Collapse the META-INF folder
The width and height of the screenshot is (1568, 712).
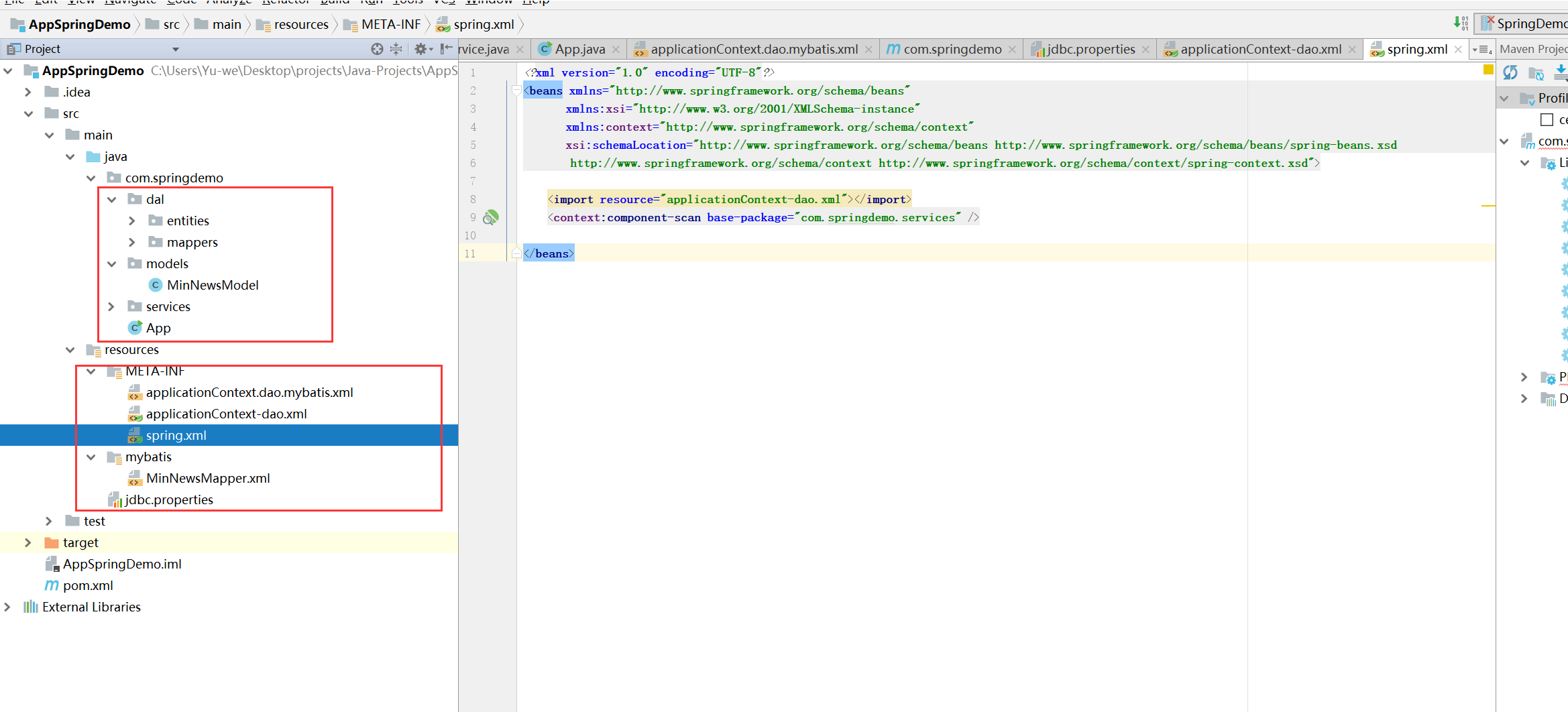pyautogui.click(x=91, y=371)
